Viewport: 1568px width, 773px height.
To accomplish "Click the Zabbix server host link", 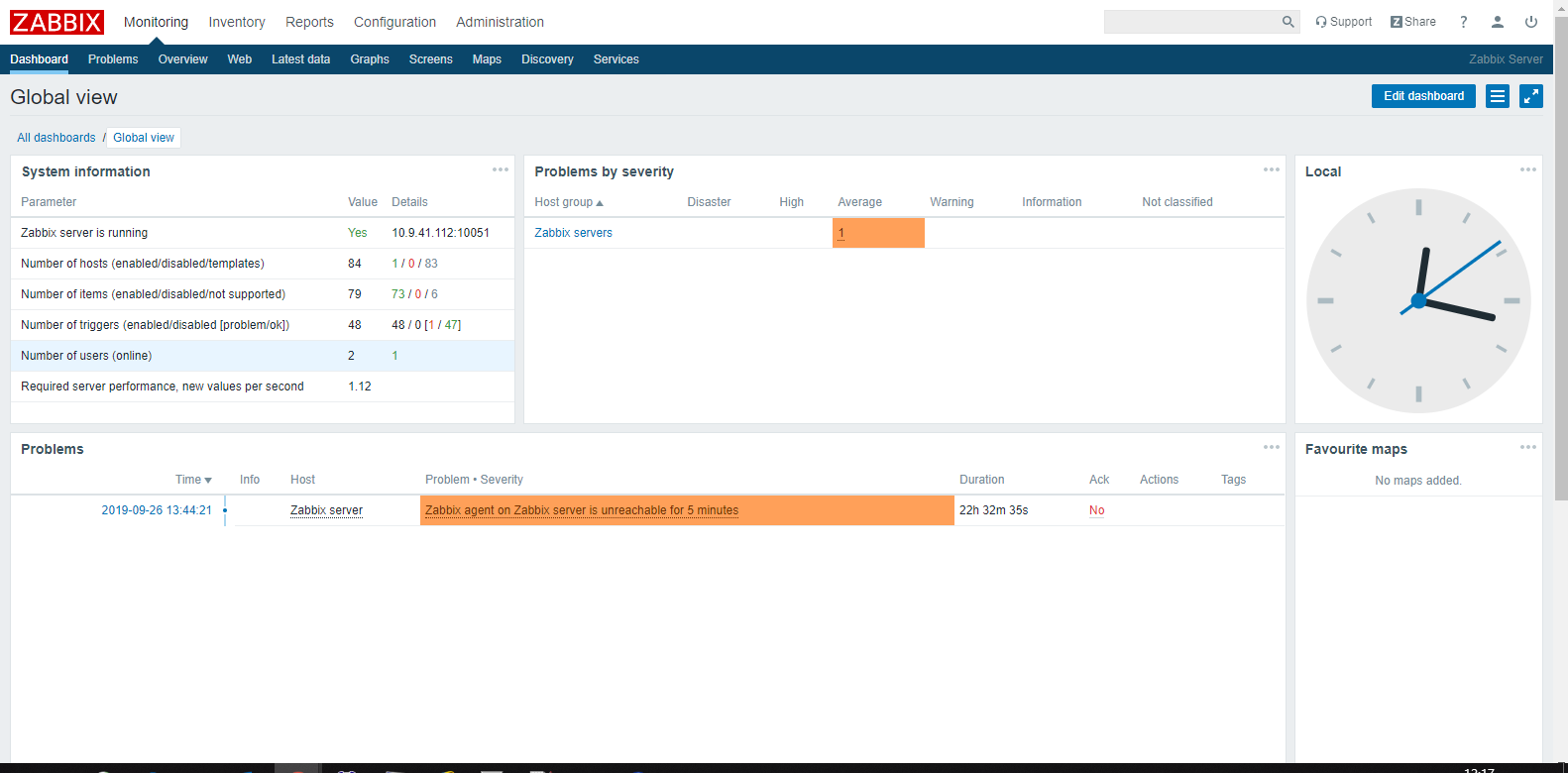I will pyautogui.click(x=326, y=510).
